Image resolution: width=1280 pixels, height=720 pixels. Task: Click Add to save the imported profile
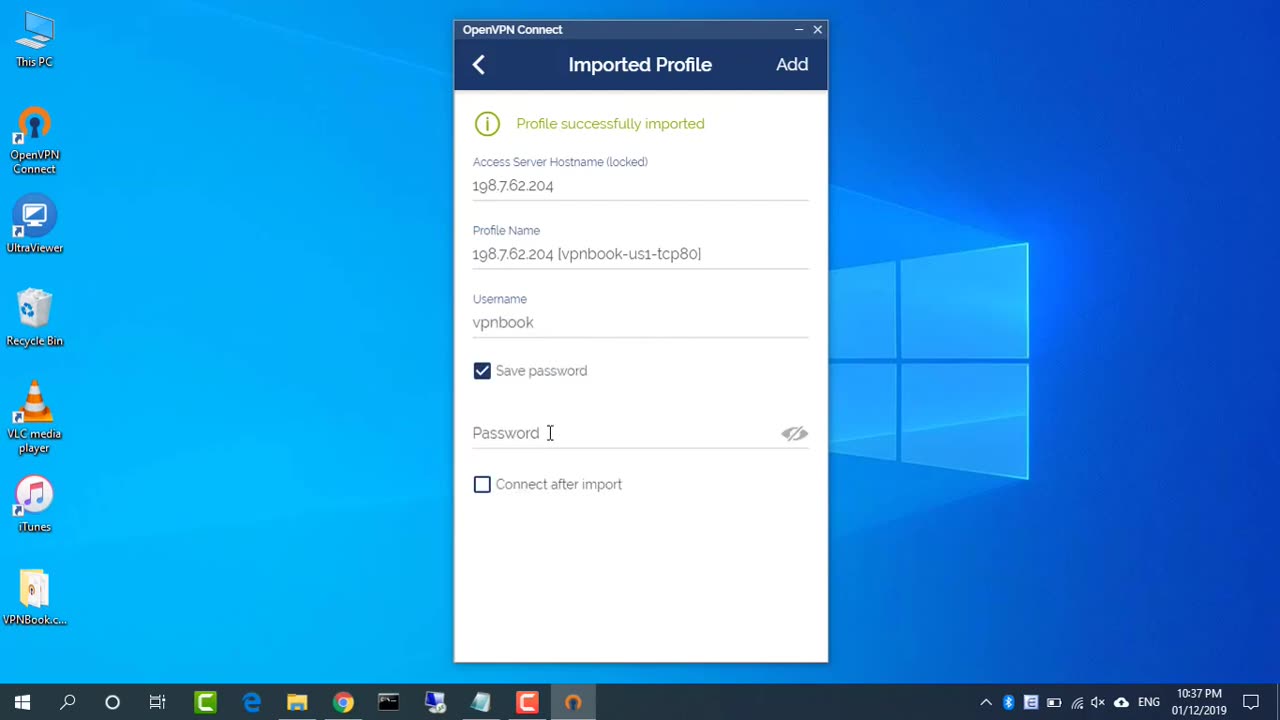(x=792, y=65)
